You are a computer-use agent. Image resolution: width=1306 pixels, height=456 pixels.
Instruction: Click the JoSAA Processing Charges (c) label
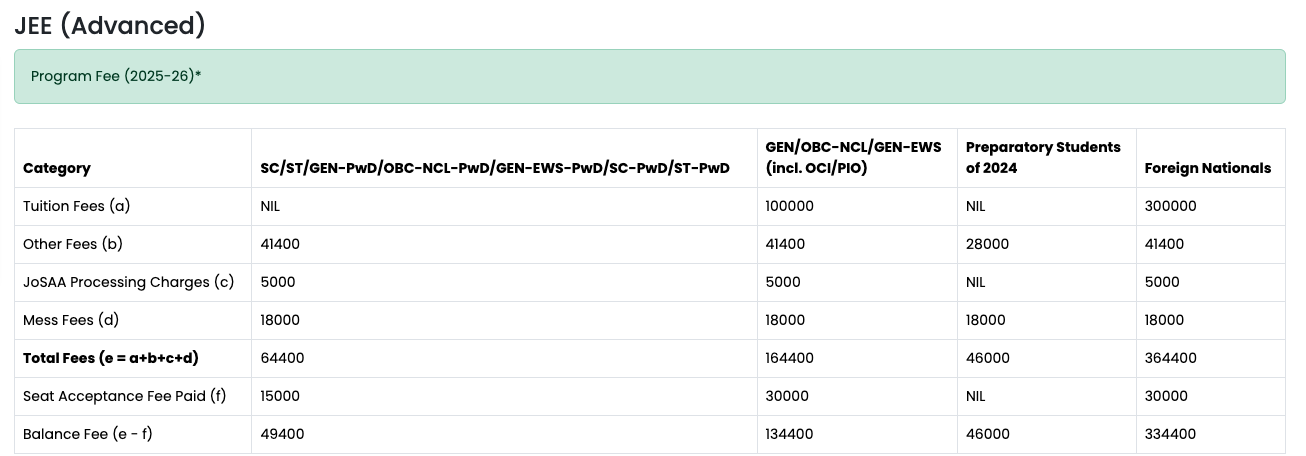tap(128, 282)
